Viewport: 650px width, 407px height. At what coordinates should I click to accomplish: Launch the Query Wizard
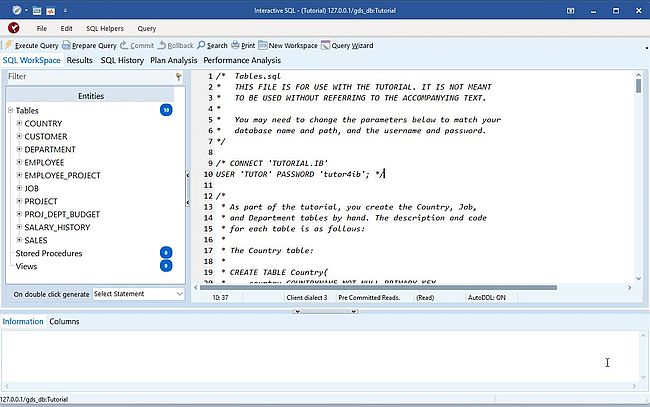(x=347, y=45)
